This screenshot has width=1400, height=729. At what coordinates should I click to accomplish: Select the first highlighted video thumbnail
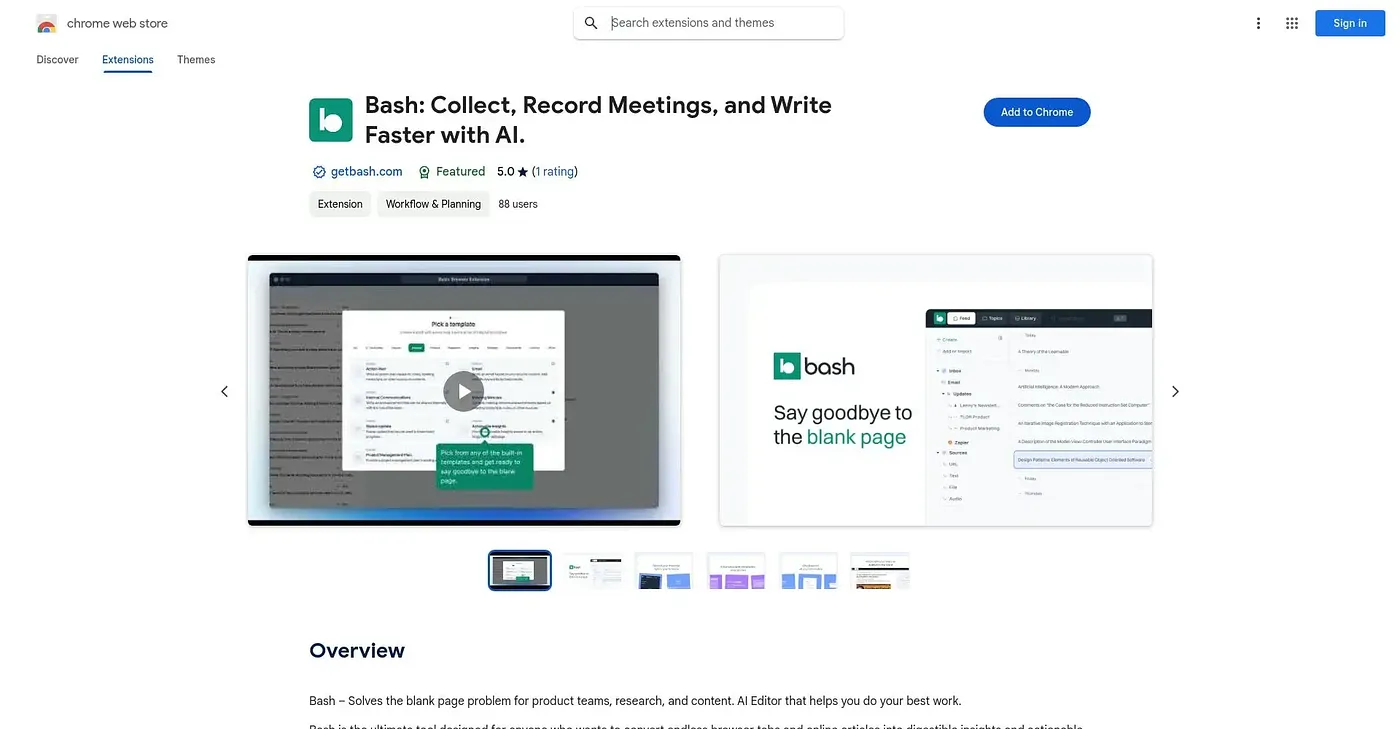click(x=520, y=570)
